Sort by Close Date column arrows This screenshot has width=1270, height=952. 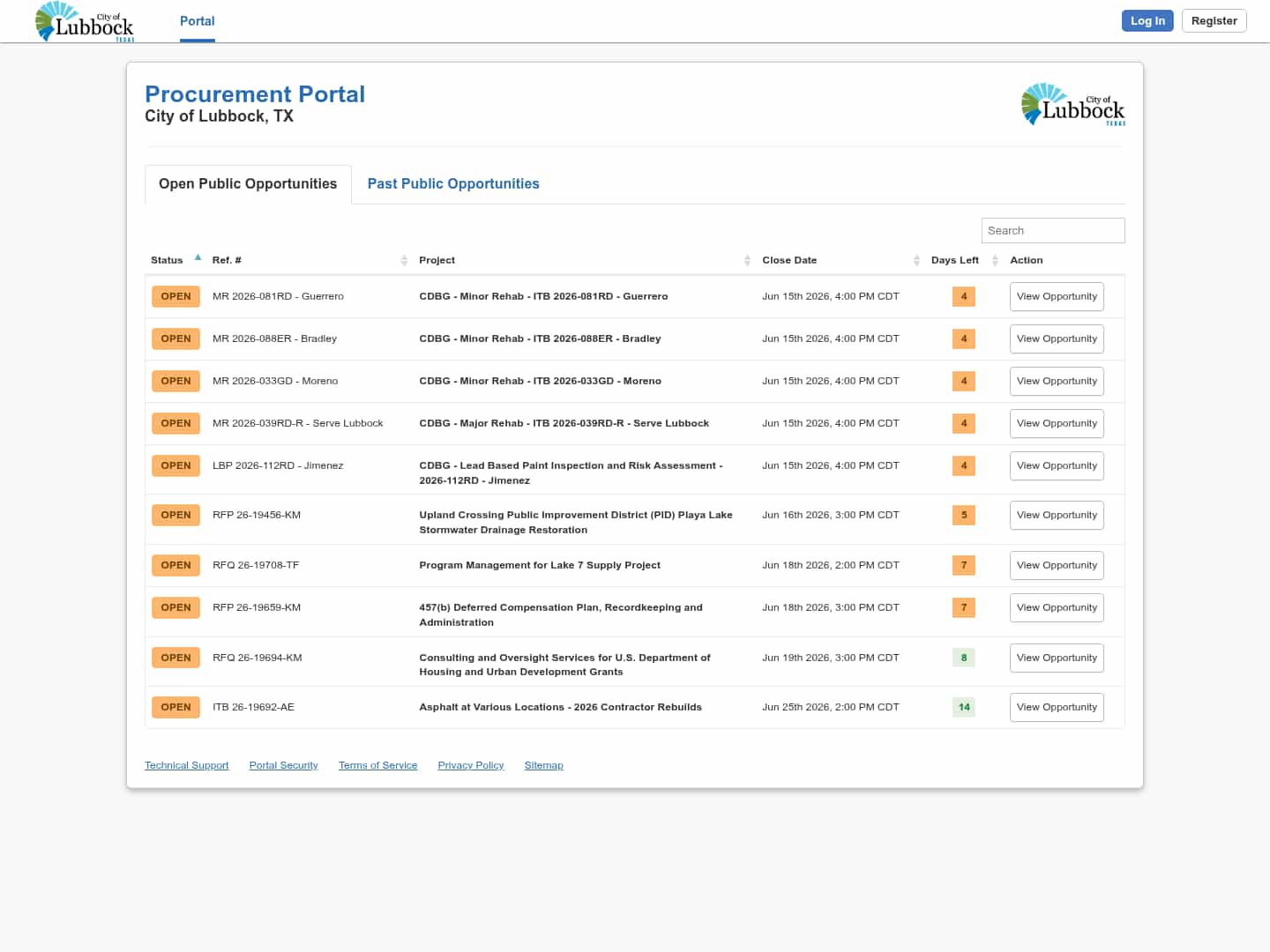point(916,260)
